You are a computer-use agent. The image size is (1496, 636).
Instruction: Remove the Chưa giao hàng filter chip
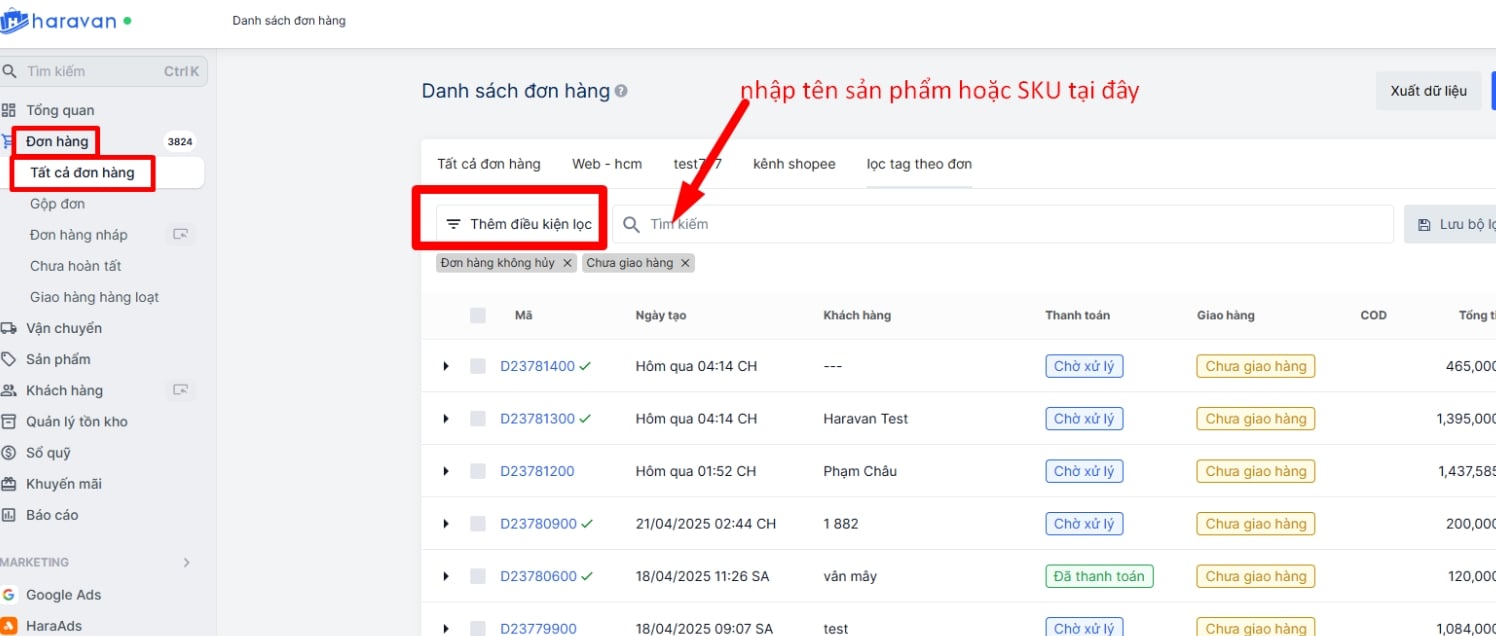coord(685,263)
